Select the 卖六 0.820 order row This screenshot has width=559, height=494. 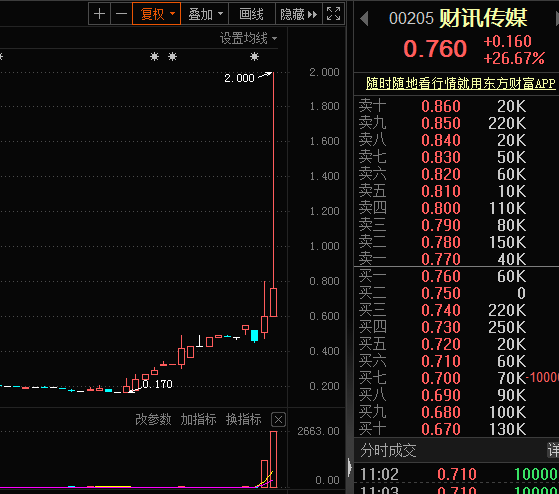[456, 174]
